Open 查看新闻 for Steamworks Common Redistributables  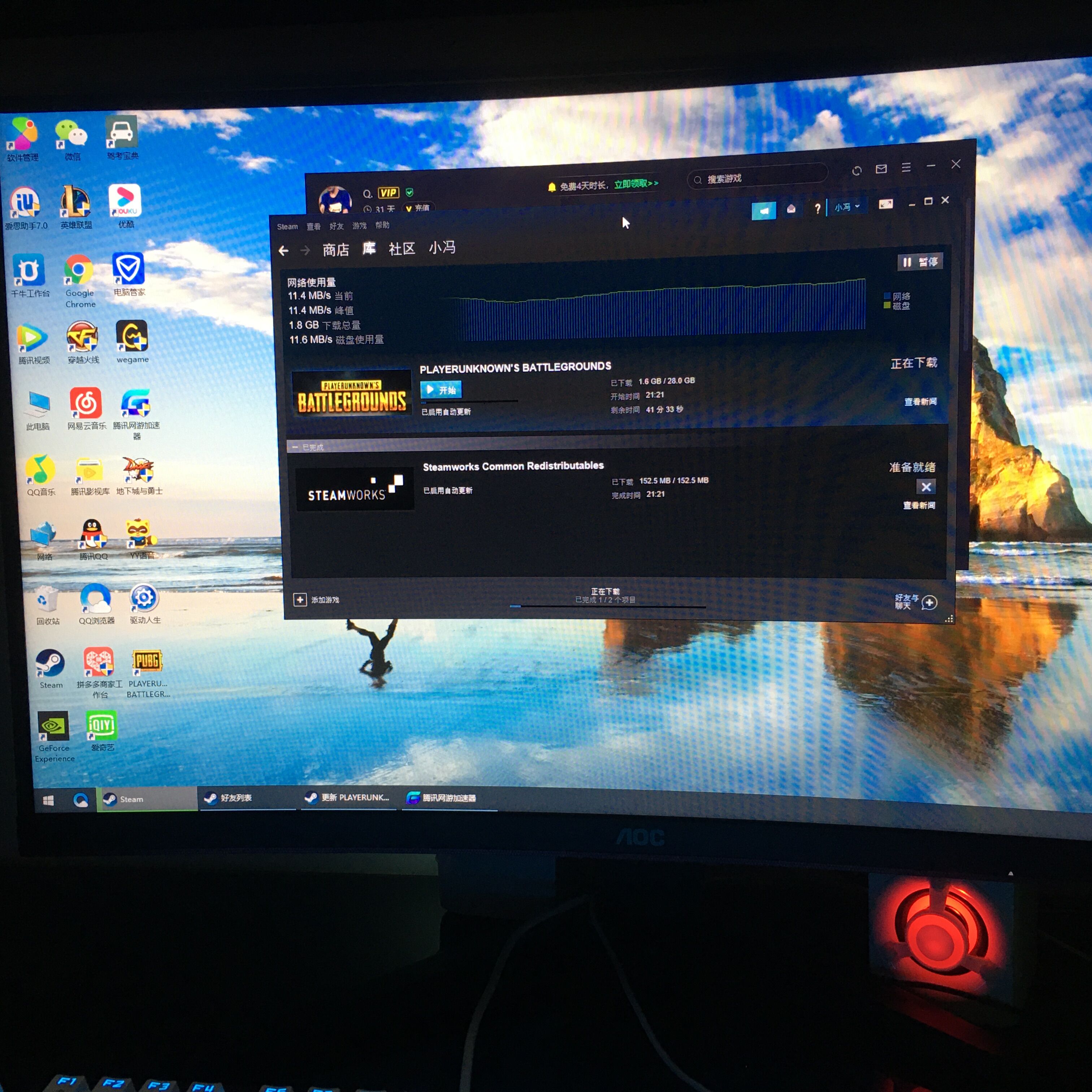[x=919, y=505]
